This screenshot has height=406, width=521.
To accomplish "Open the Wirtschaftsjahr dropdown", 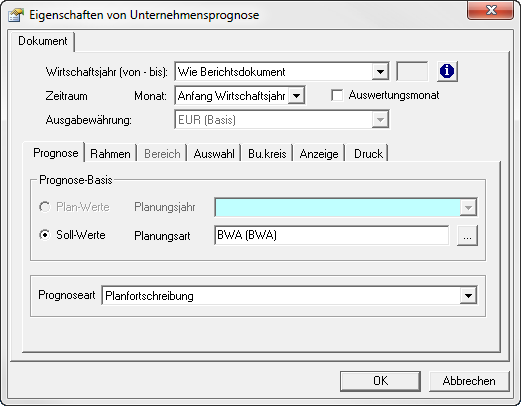I will click(x=380, y=72).
